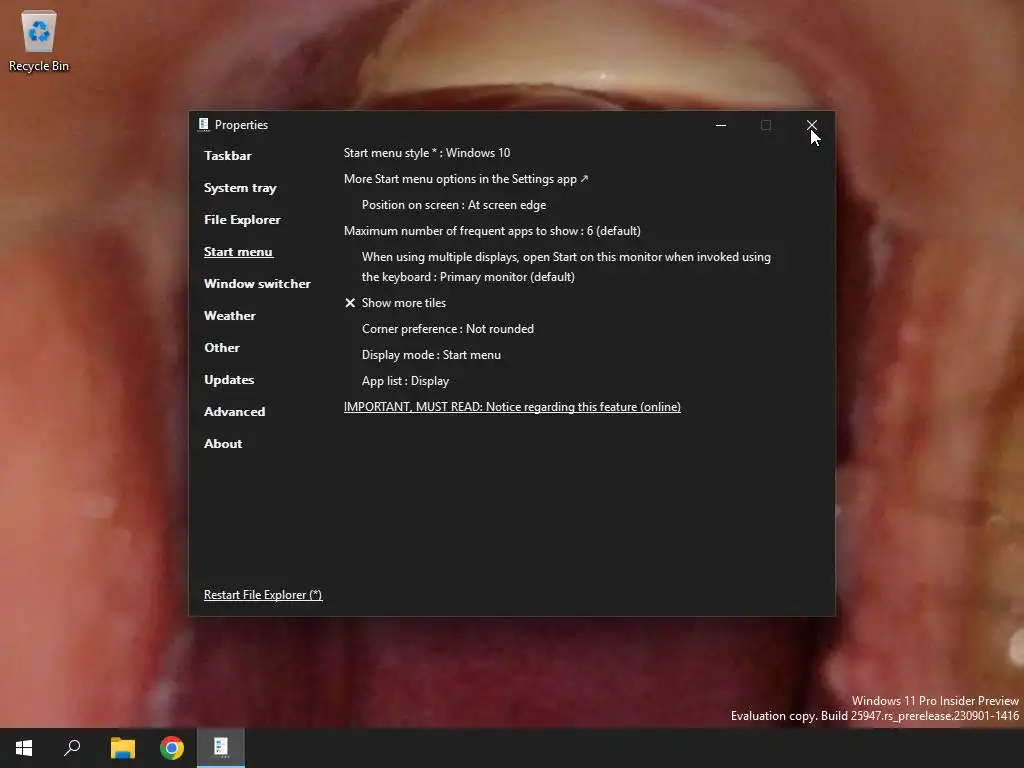Minimize the Properties window

click(721, 125)
